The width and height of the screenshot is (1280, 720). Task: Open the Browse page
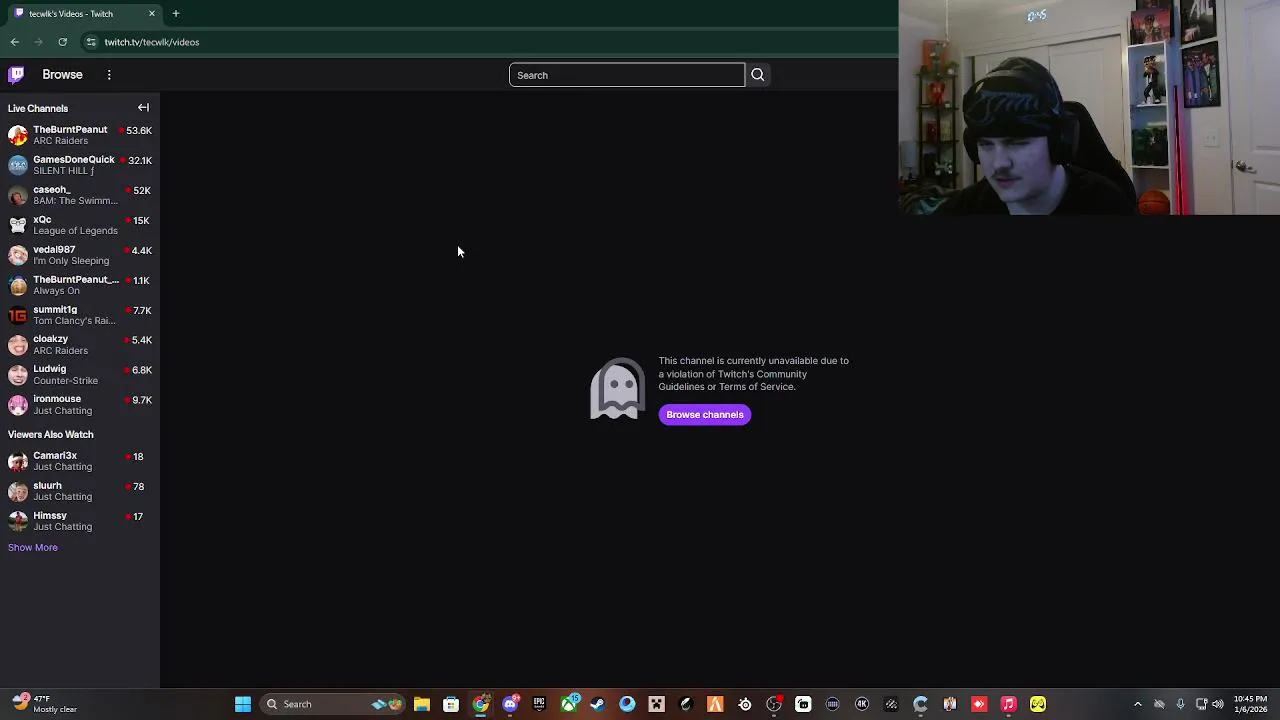coord(62,74)
